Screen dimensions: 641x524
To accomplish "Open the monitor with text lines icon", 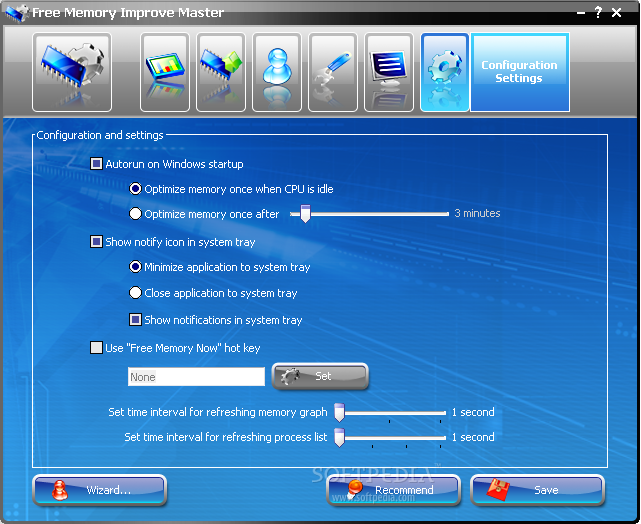I will [x=389, y=72].
